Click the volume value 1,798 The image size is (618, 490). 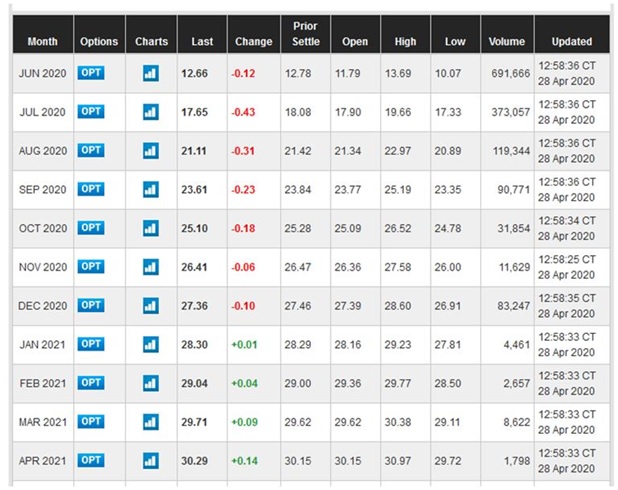coord(517,461)
